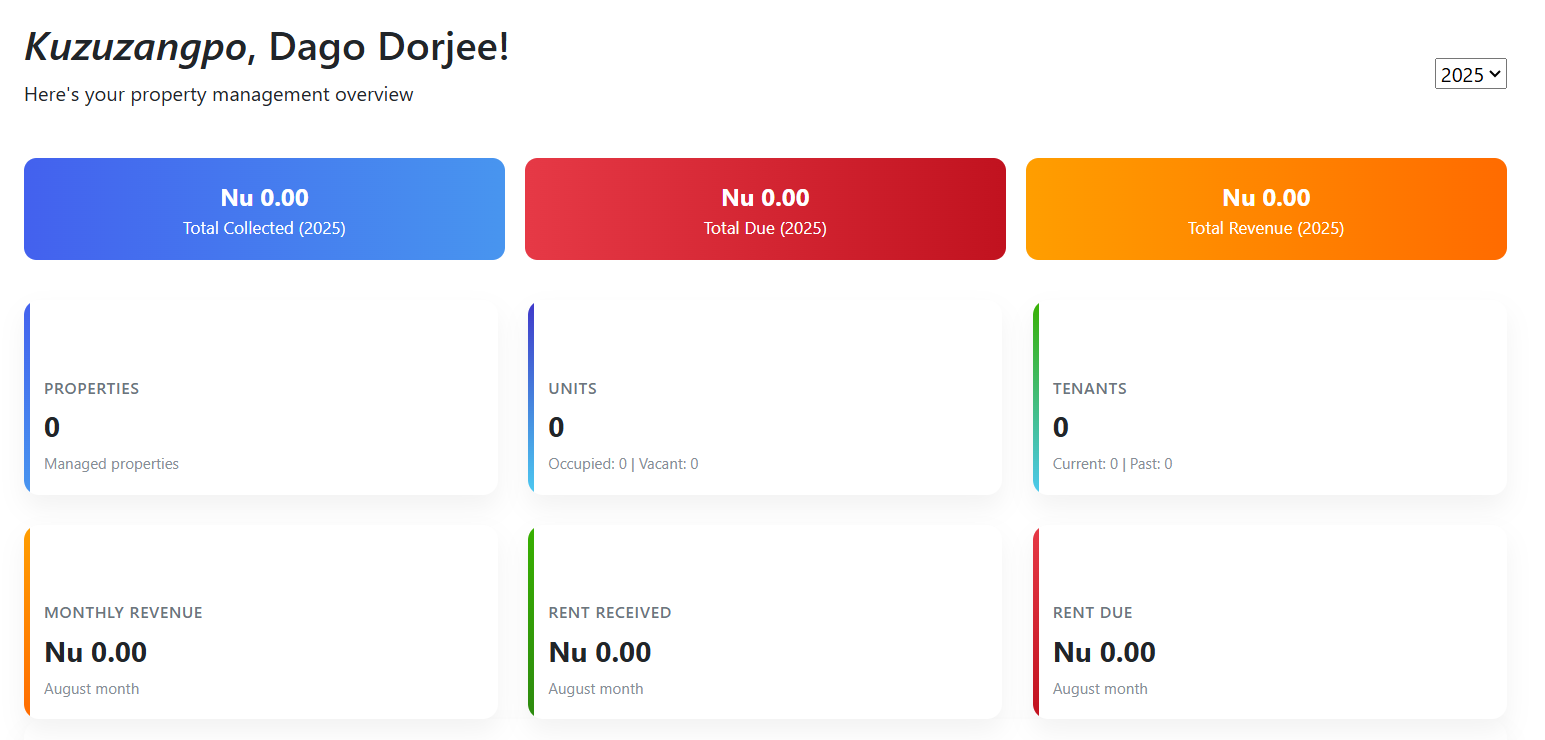1545x740 pixels.
Task: Click the Nu 0.00 Rent Due amount
Action: [1105, 652]
